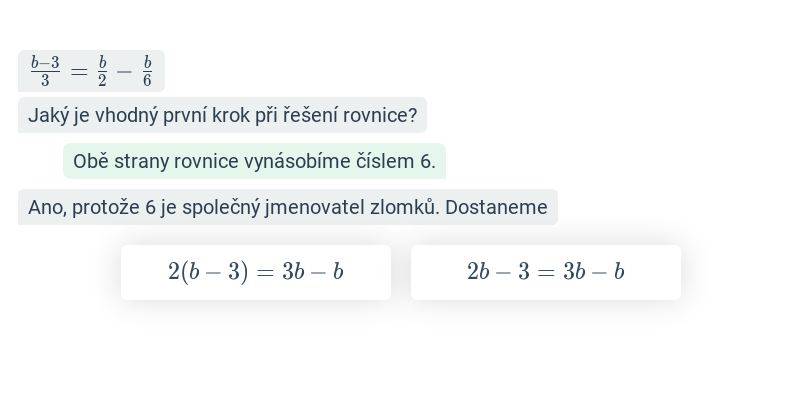
Task: Click '3b − b' in the first answer option
Action: [313, 272]
